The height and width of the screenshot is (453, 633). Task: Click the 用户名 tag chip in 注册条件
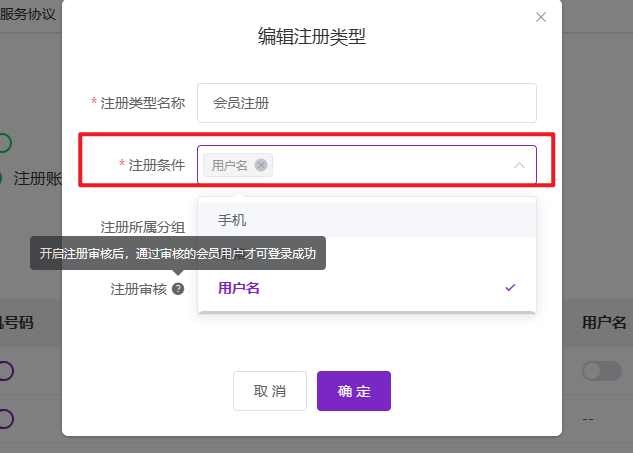tap(230, 165)
